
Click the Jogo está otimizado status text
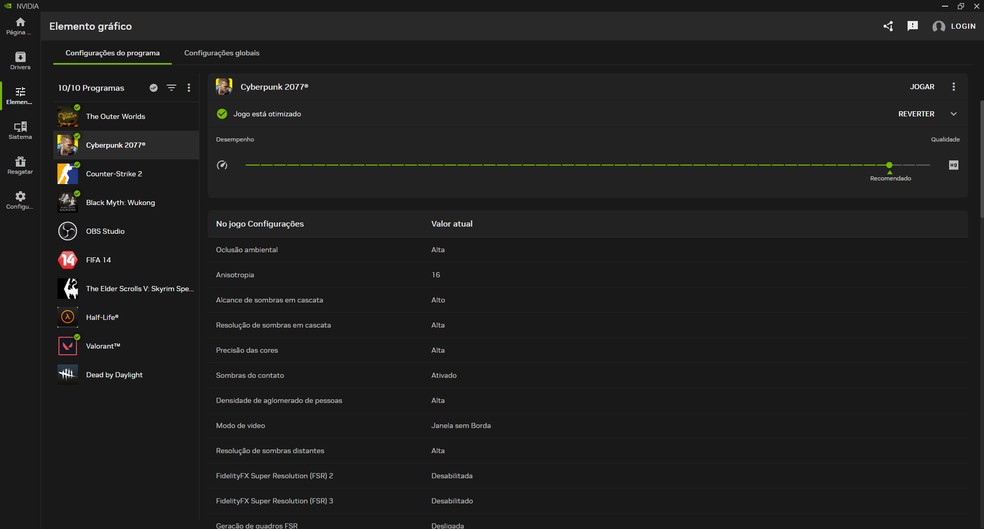point(267,114)
